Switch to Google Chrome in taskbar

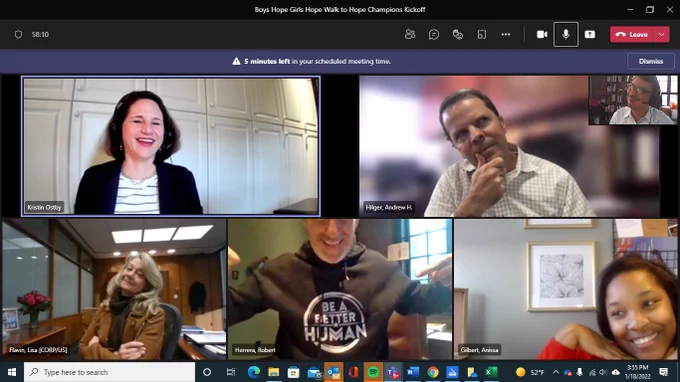click(x=432, y=372)
